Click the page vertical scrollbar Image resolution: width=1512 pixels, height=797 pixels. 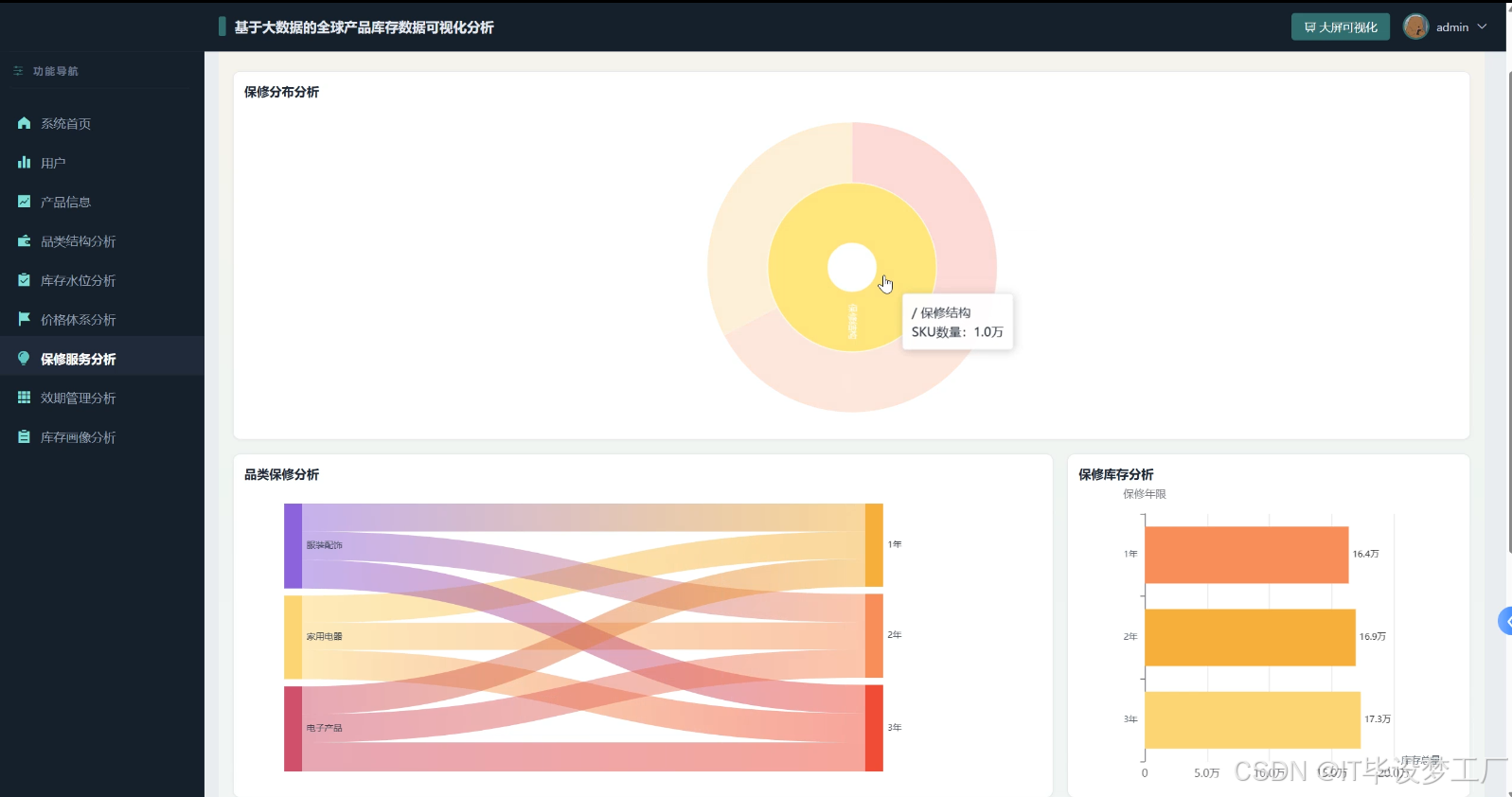[1508, 312]
